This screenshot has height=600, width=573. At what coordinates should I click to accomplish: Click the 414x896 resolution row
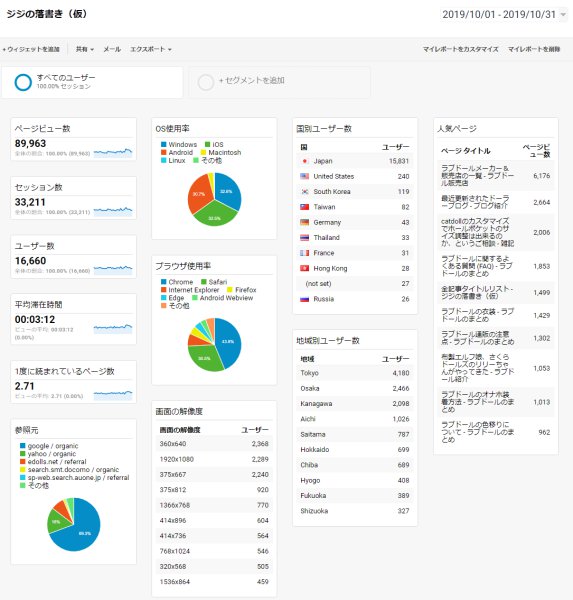pos(214,520)
